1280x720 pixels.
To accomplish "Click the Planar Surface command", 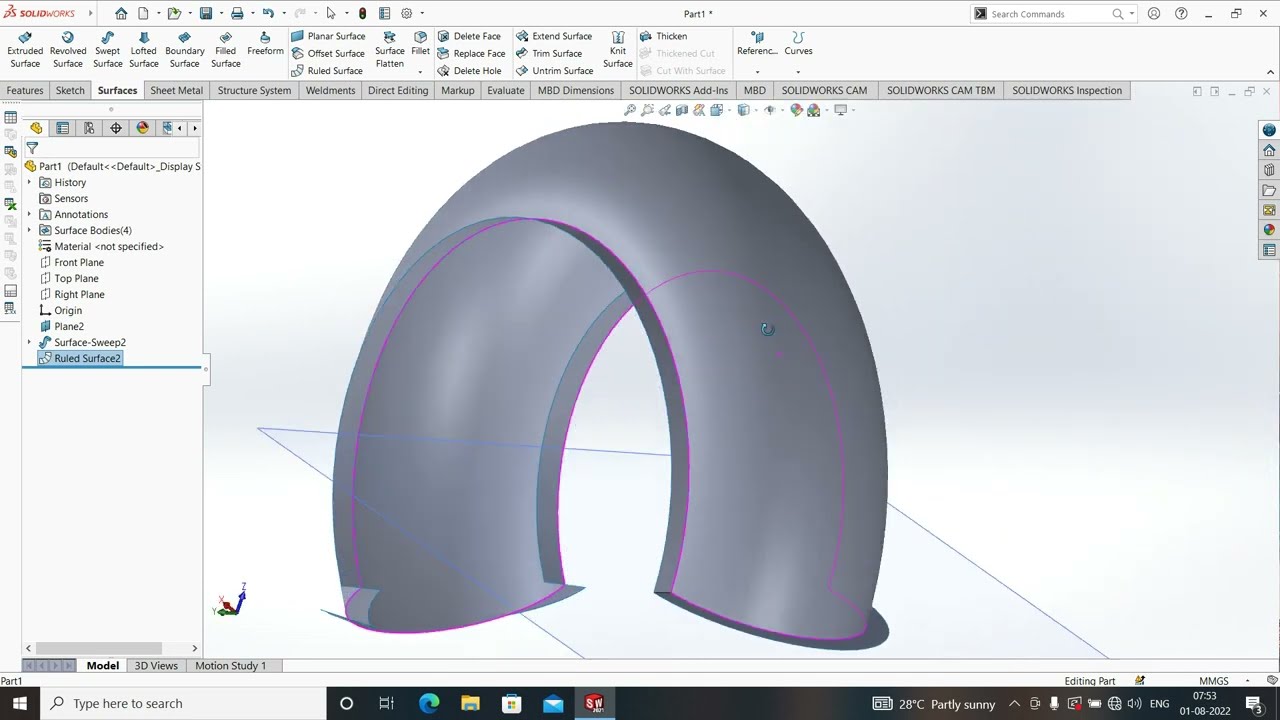I will pyautogui.click(x=328, y=36).
